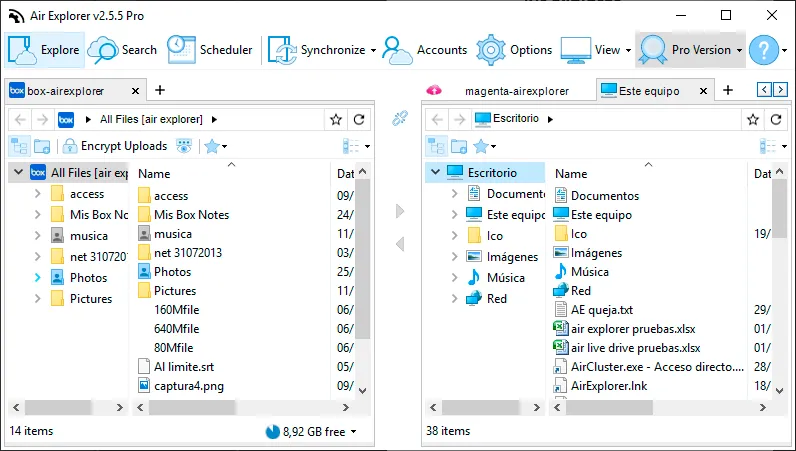
Task: Open the Scheduler tool
Action: click(x=209, y=50)
